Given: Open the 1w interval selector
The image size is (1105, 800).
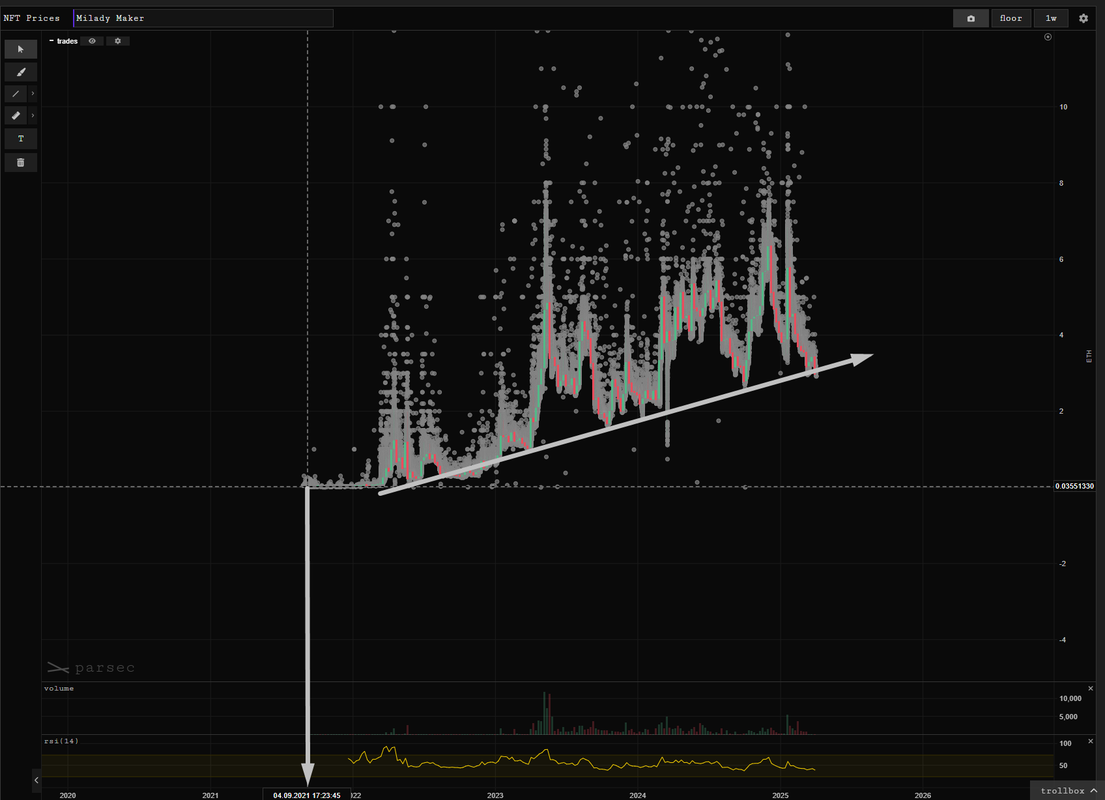Looking at the screenshot, I should click(x=1051, y=18).
